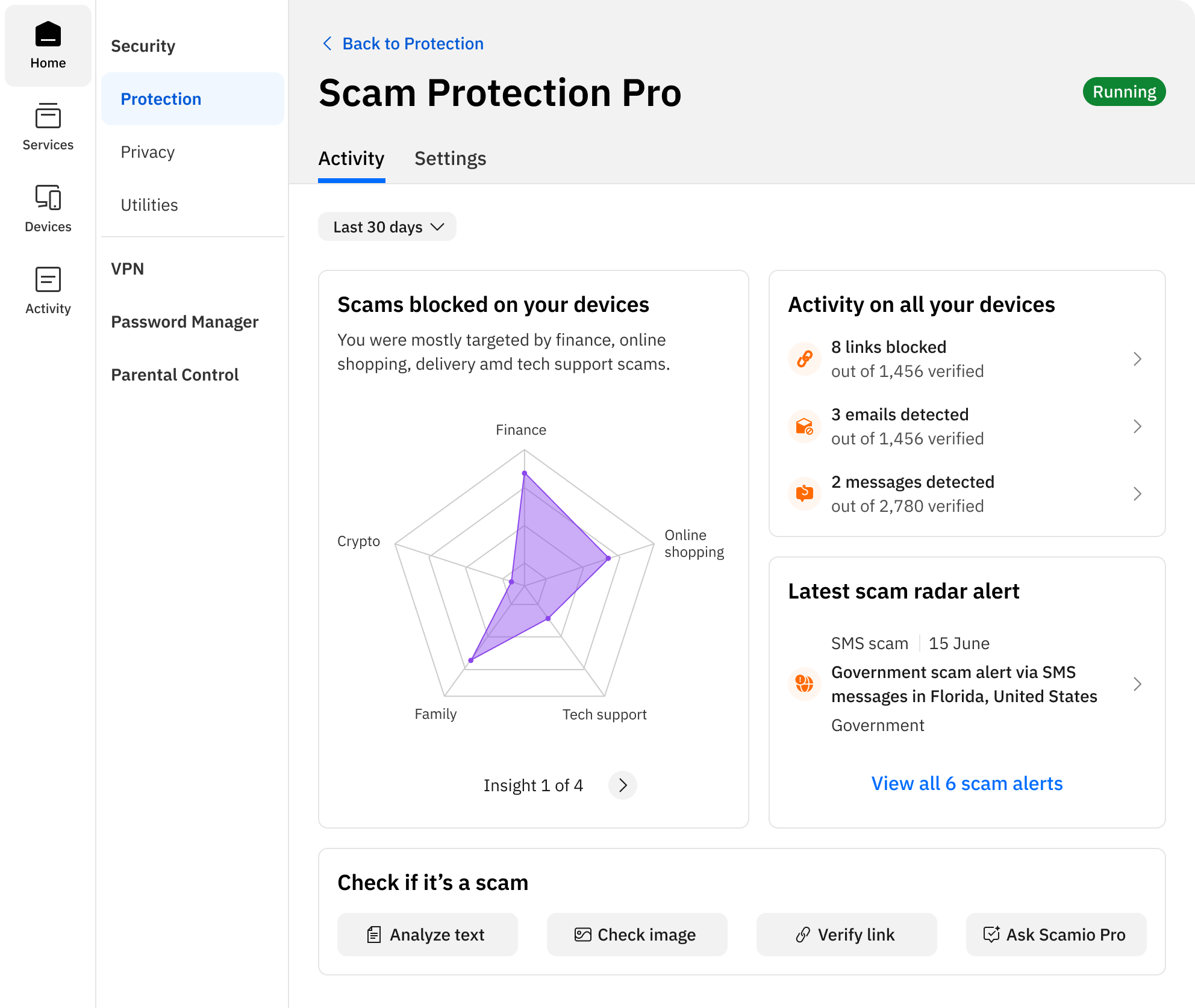
Task: Click the Analyze text button
Action: tap(428, 935)
